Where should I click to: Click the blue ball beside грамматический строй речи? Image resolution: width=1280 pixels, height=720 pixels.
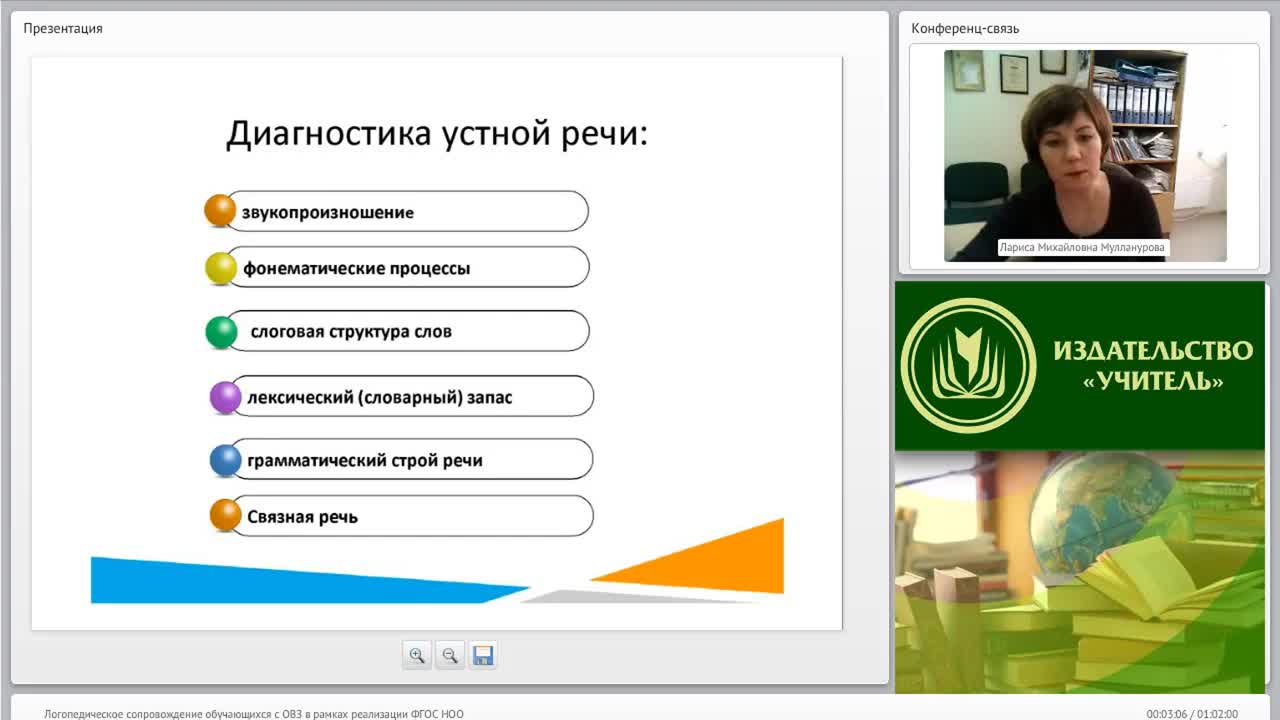pos(226,460)
